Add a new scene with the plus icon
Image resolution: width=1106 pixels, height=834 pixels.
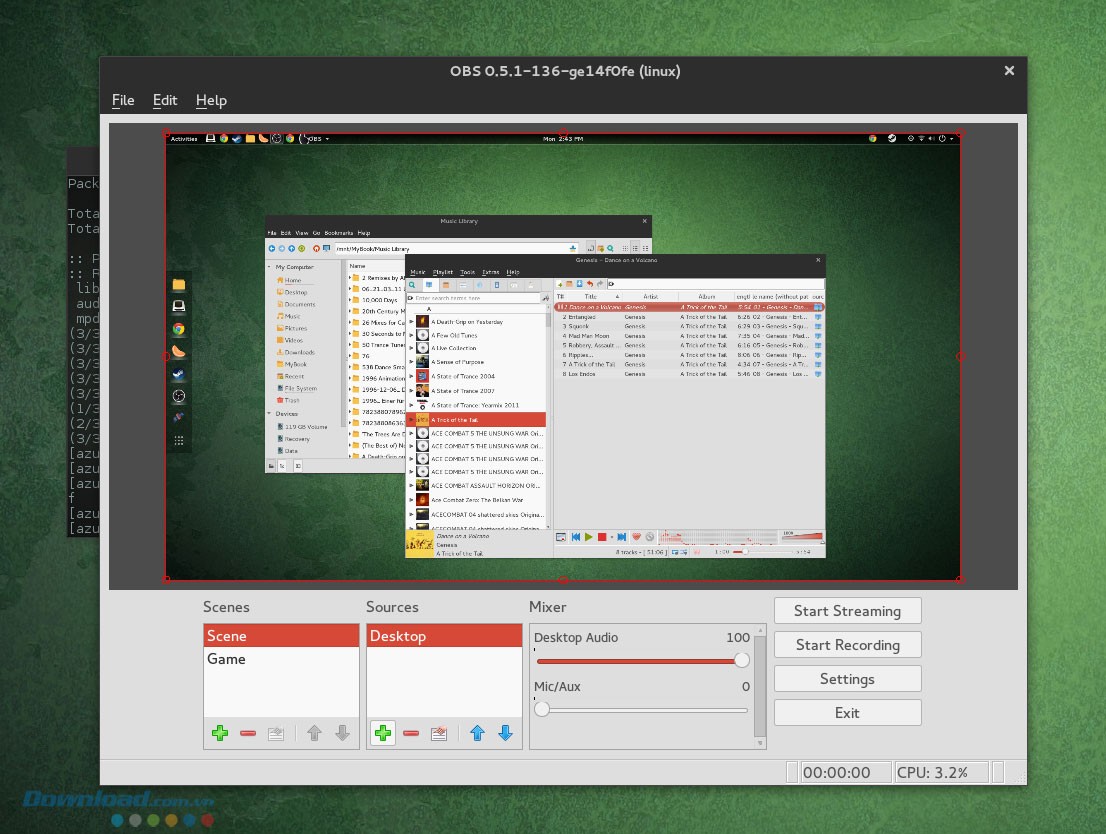(x=220, y=733)
